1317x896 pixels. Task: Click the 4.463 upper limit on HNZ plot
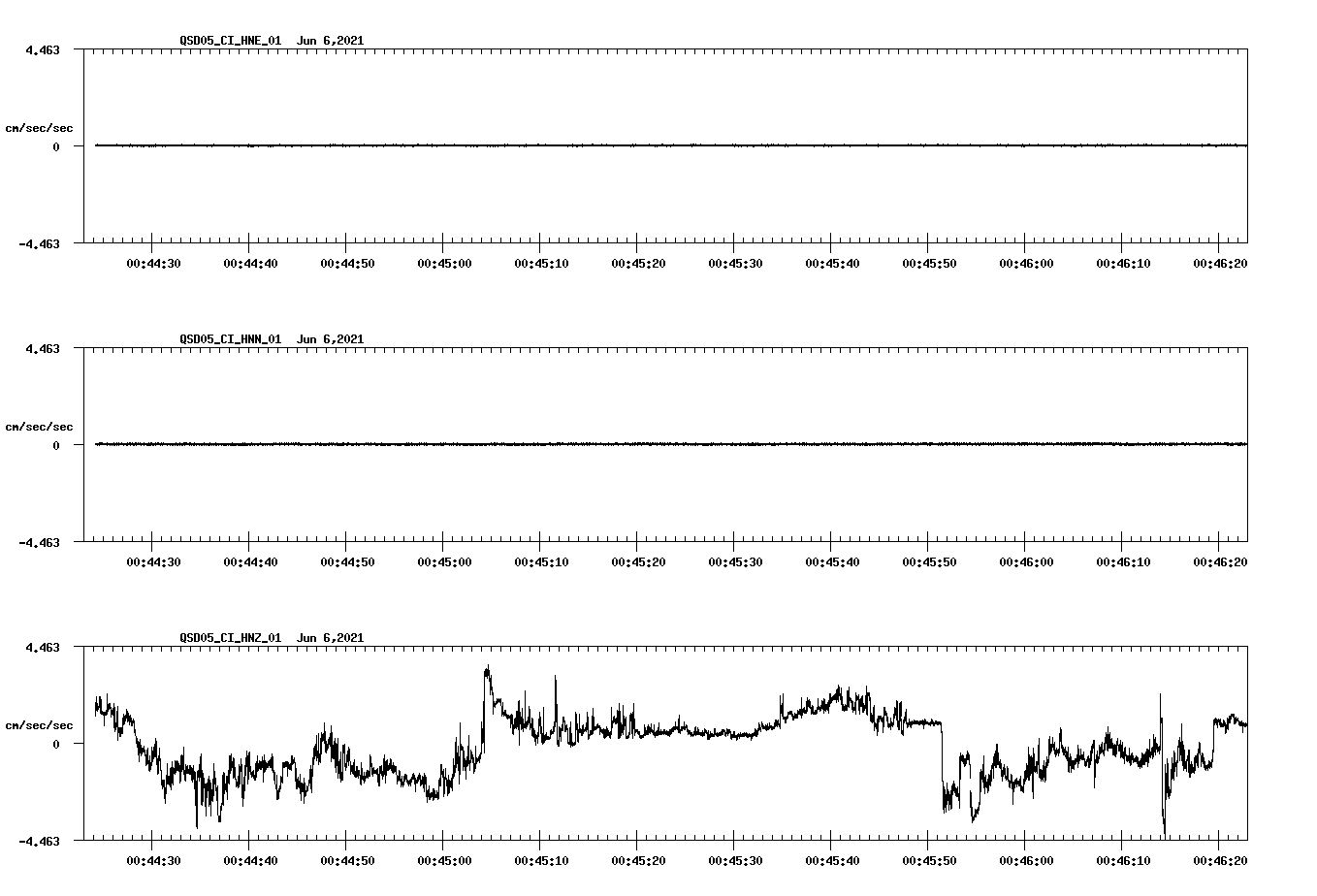coord(42,647)
